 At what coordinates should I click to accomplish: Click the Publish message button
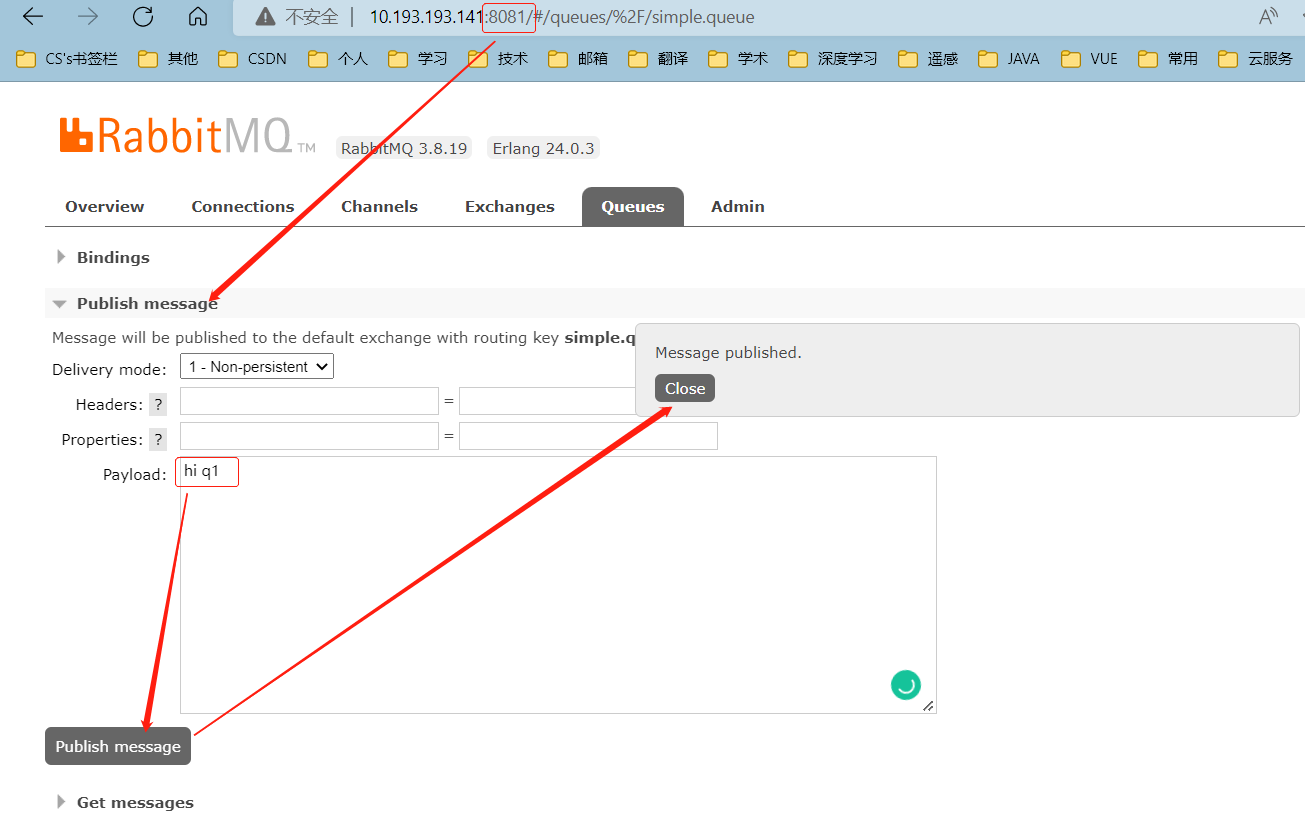118,746
